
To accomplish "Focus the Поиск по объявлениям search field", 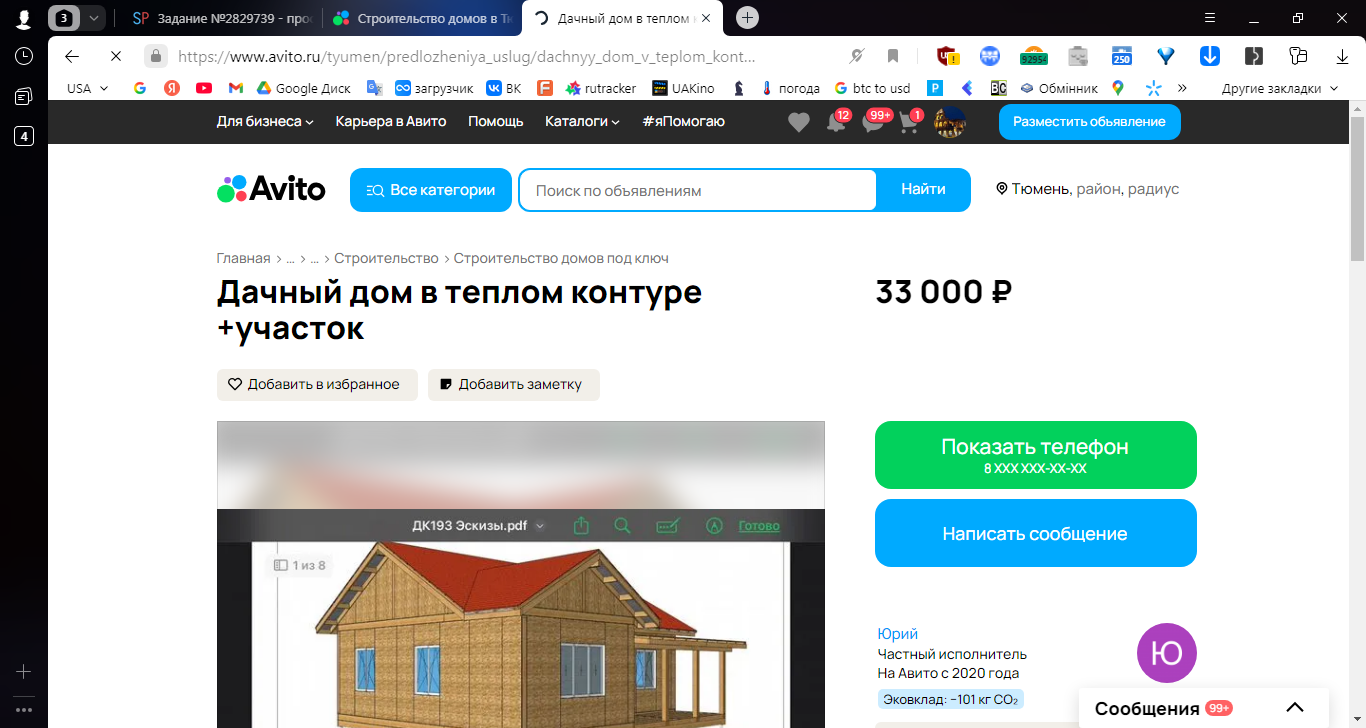I will click(x=697, y=190).
